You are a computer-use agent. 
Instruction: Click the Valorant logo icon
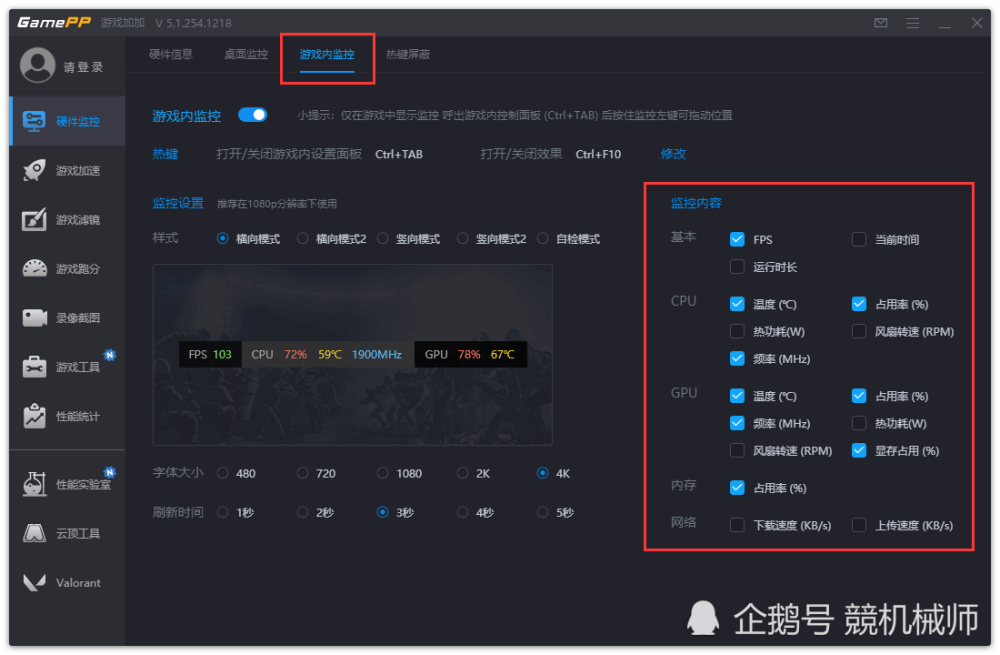click(x=34, y=582)
